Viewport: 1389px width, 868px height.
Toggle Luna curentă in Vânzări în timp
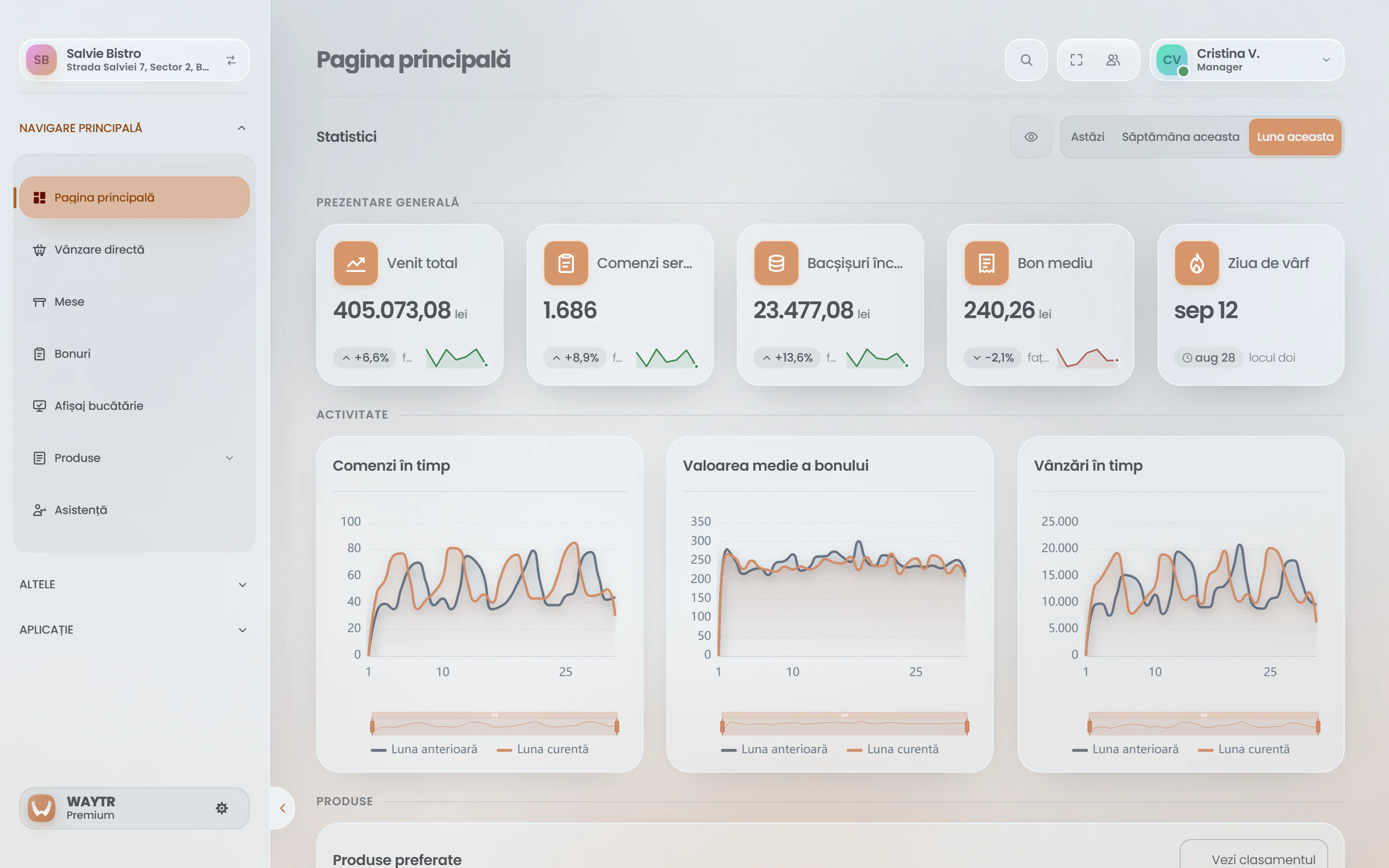[x=1244, y=749]
